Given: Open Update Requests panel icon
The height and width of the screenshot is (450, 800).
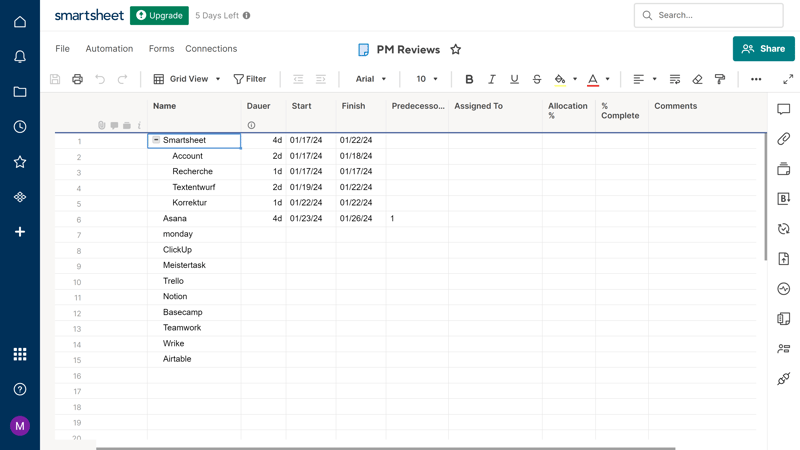Looking at the screenshot, I should (x=784, y=229).
